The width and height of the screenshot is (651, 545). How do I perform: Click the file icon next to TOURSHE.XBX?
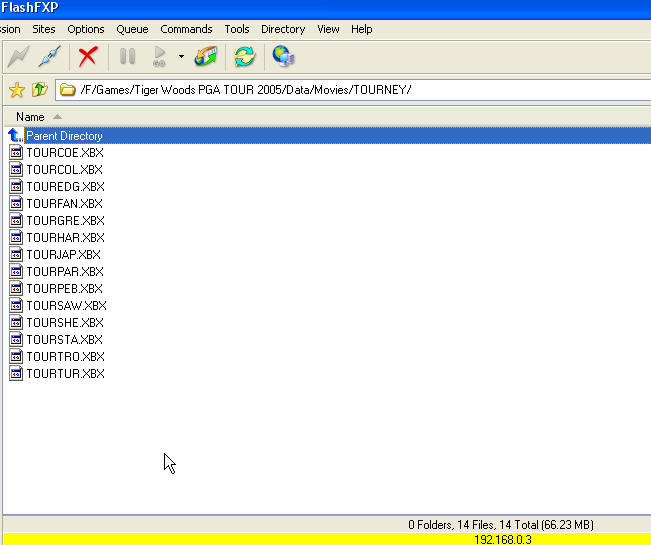click(x=16, y=323)
